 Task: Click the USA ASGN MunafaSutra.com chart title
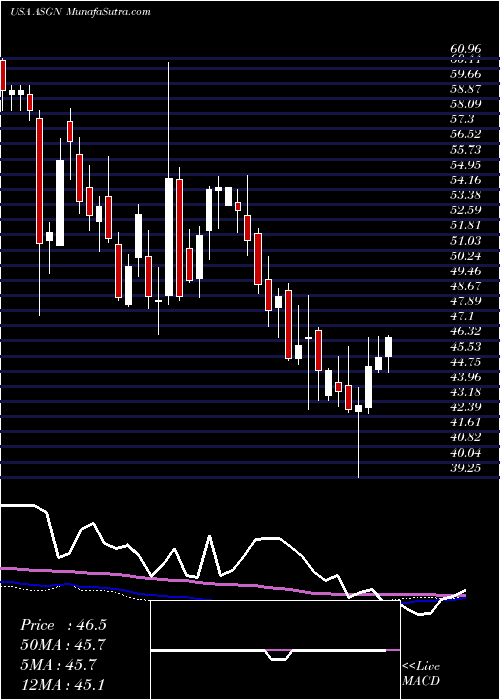tap(80, 12)
